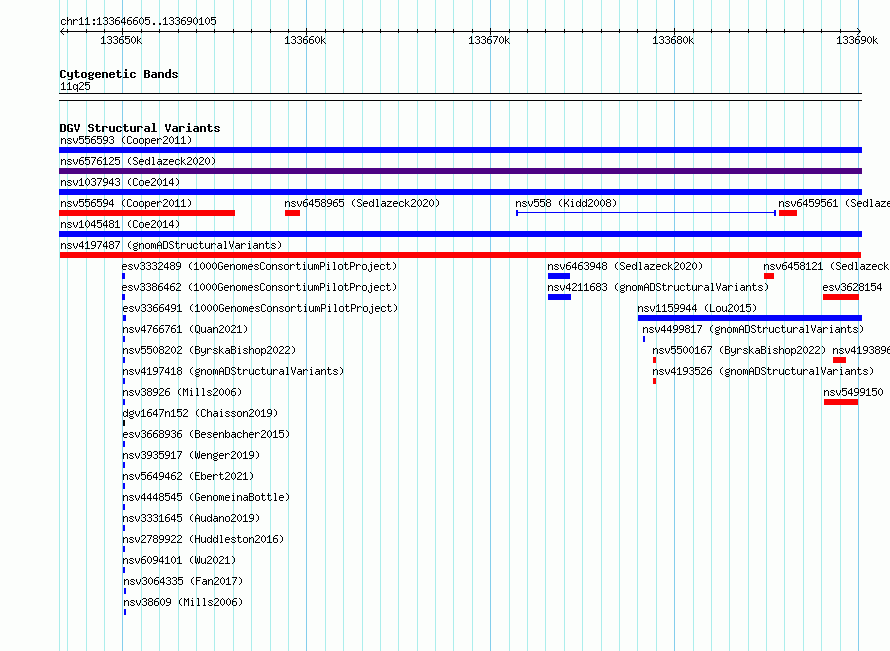The height and width of the screenshot is (651, 890).
Task: Click nsv4499817 (gnomADStructuralVariants) label
Action: point(753,329)
